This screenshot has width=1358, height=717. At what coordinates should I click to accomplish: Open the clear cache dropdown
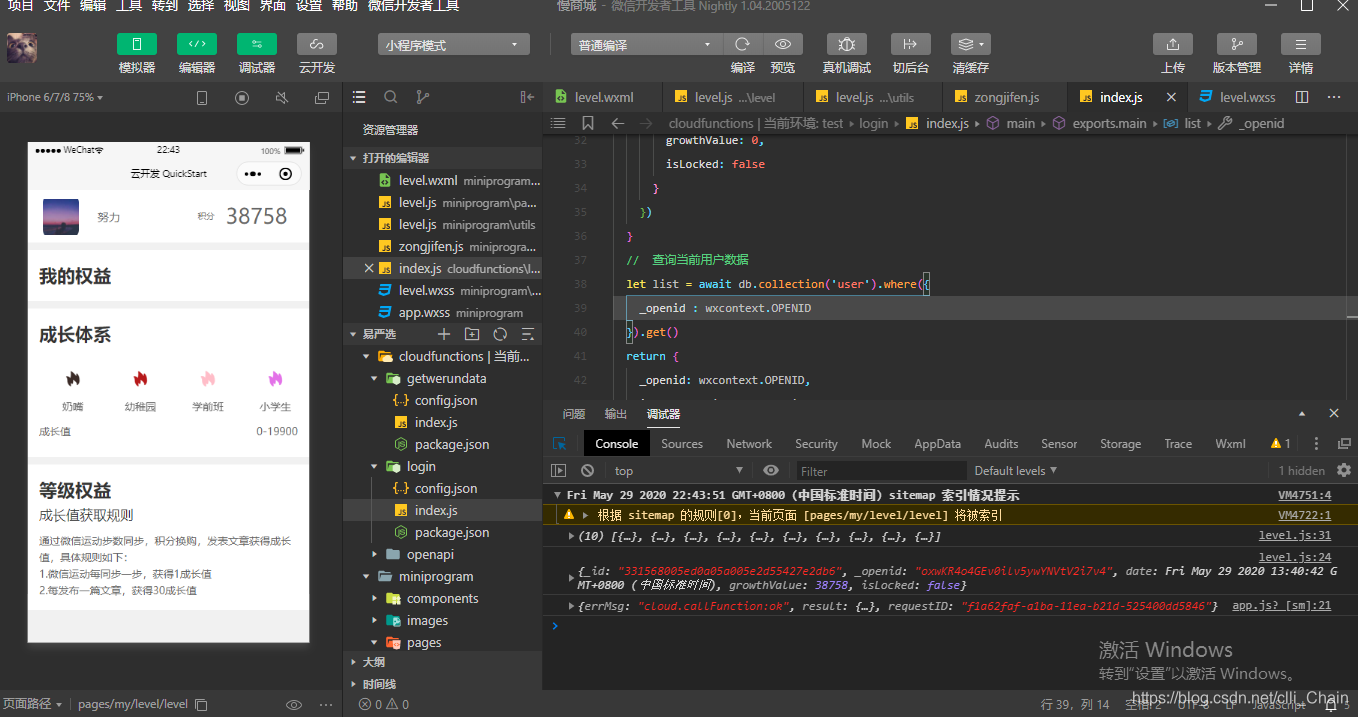[970, 44]
